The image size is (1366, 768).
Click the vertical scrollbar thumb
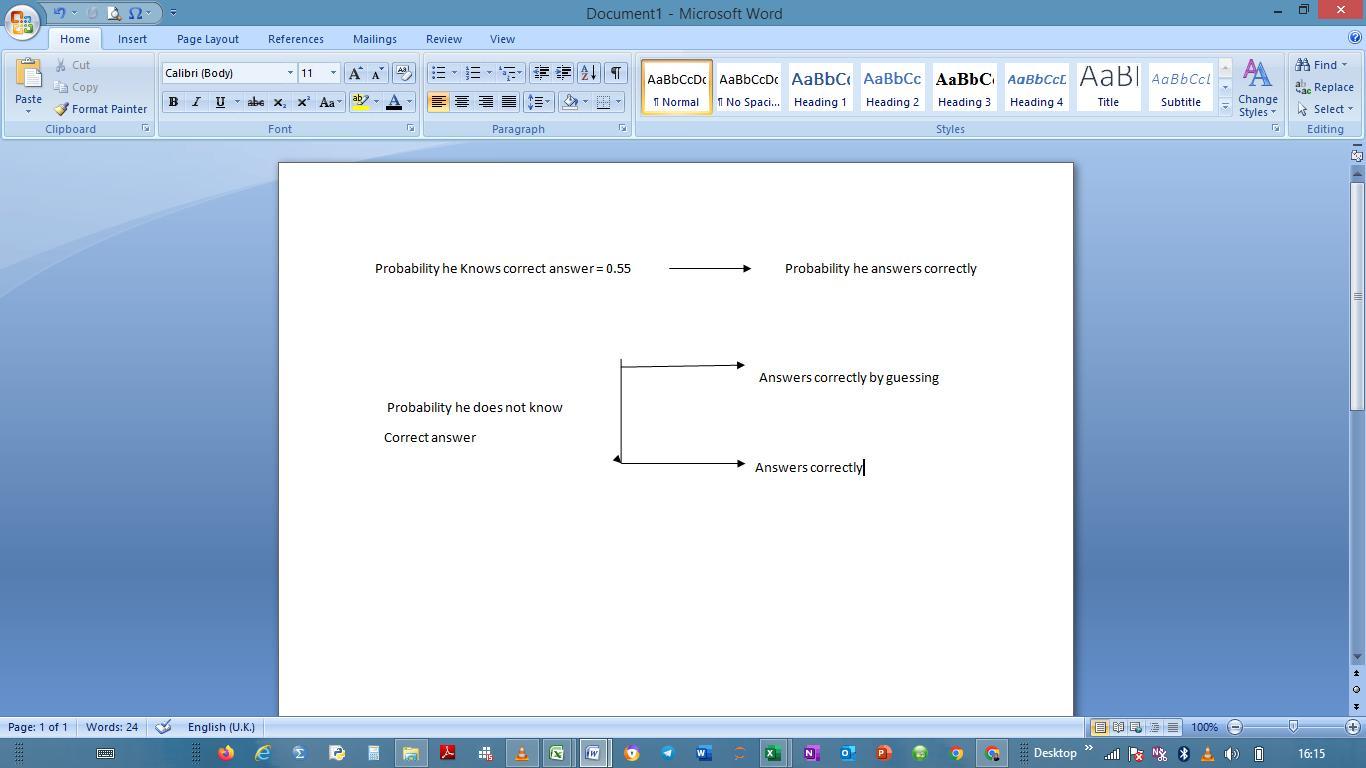point(1357,295)
